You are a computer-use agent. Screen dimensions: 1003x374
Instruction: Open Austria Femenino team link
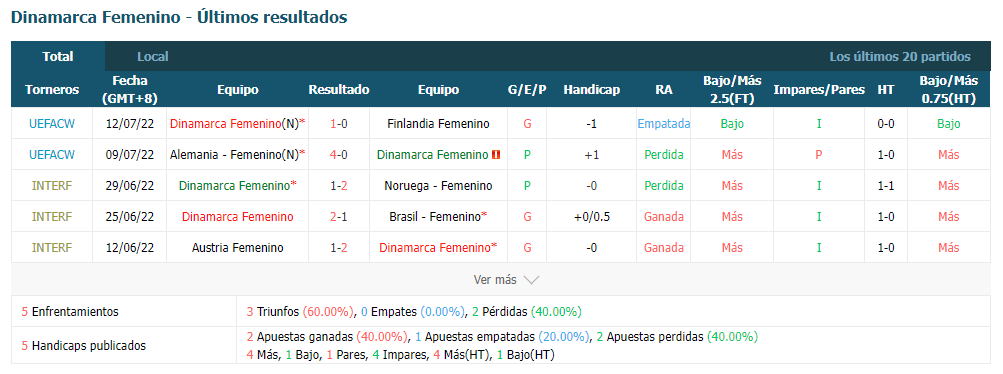pyautogui.click(x=237, y=247)
